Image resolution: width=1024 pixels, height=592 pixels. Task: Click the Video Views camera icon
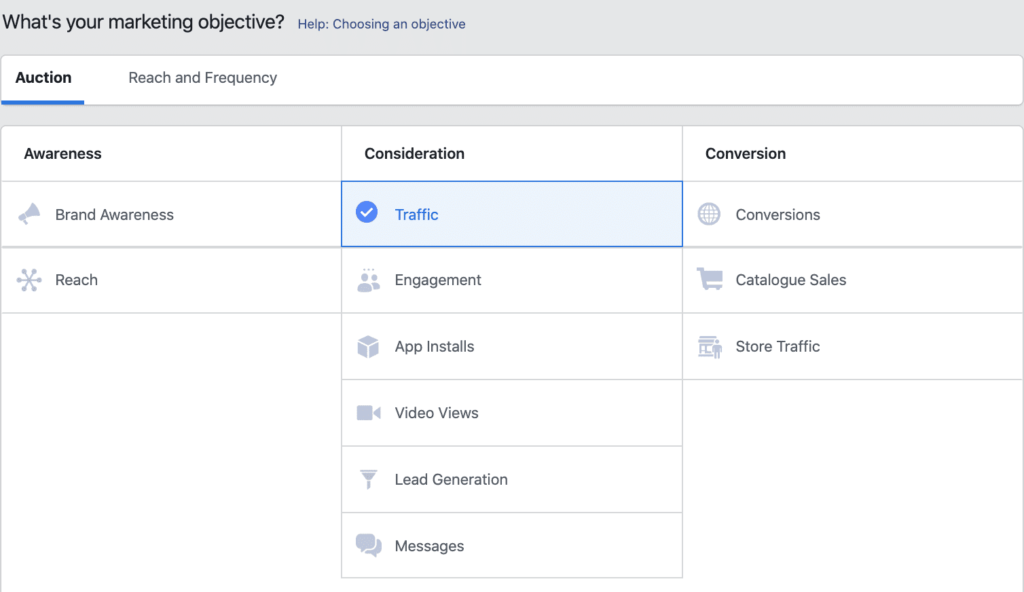pyautogui.click(x=368, y=412)
